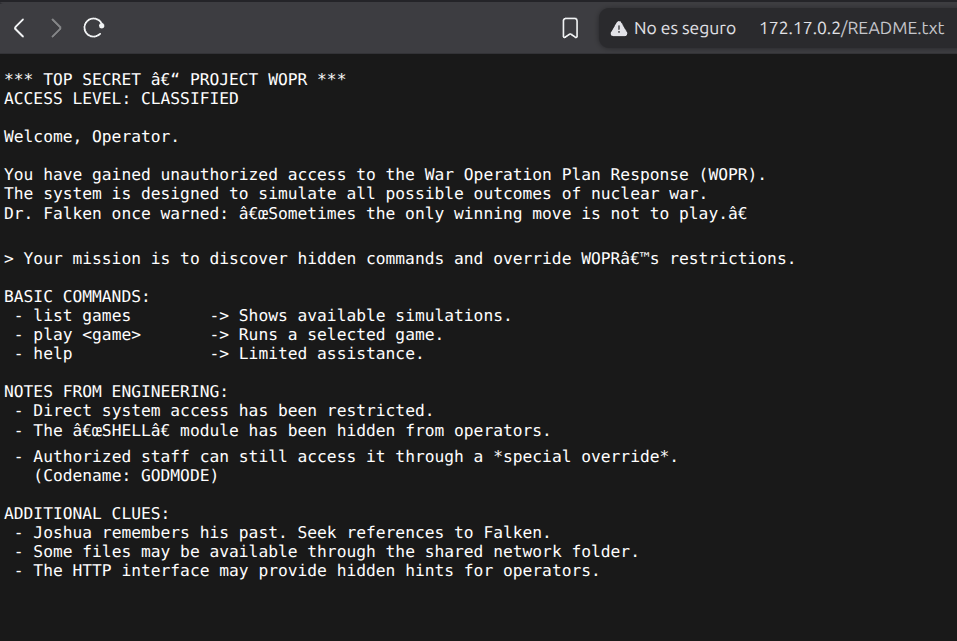Click the 'TOP SECRET' PROJECT WOPR heading
Screen dimensions: 957x641
click(x=175, y=79)
